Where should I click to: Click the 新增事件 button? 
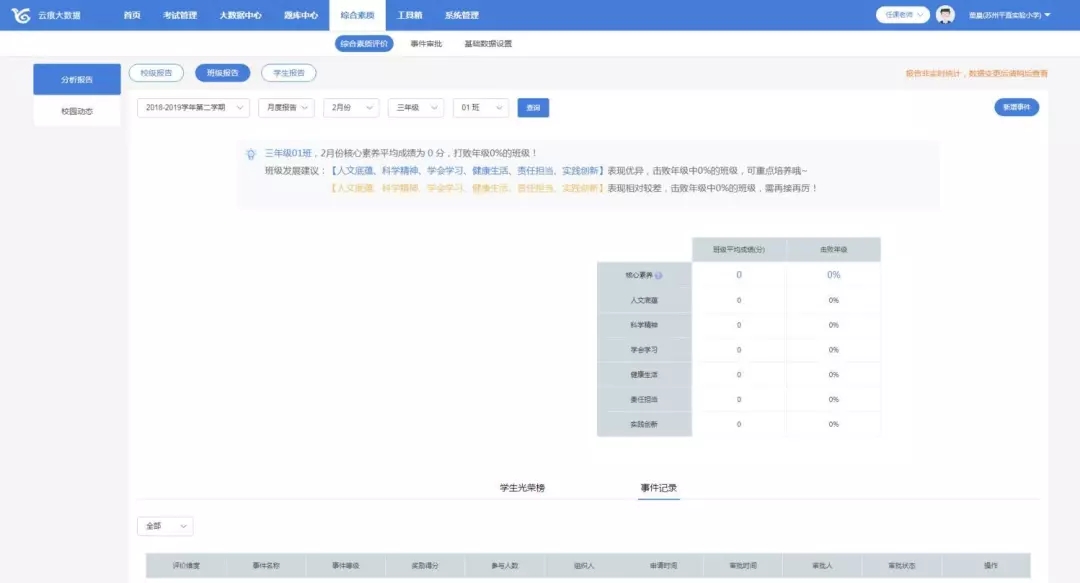pos(1016,107)
